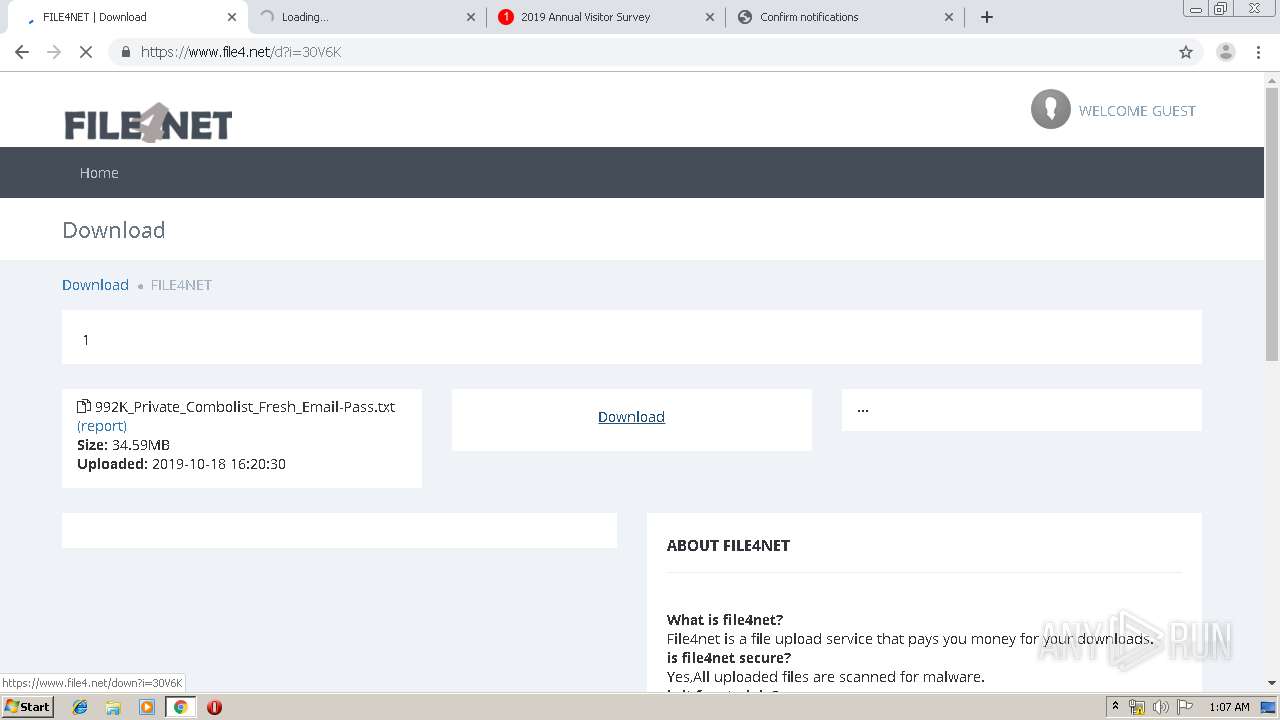Click the centered Download link

click(631, 417)
